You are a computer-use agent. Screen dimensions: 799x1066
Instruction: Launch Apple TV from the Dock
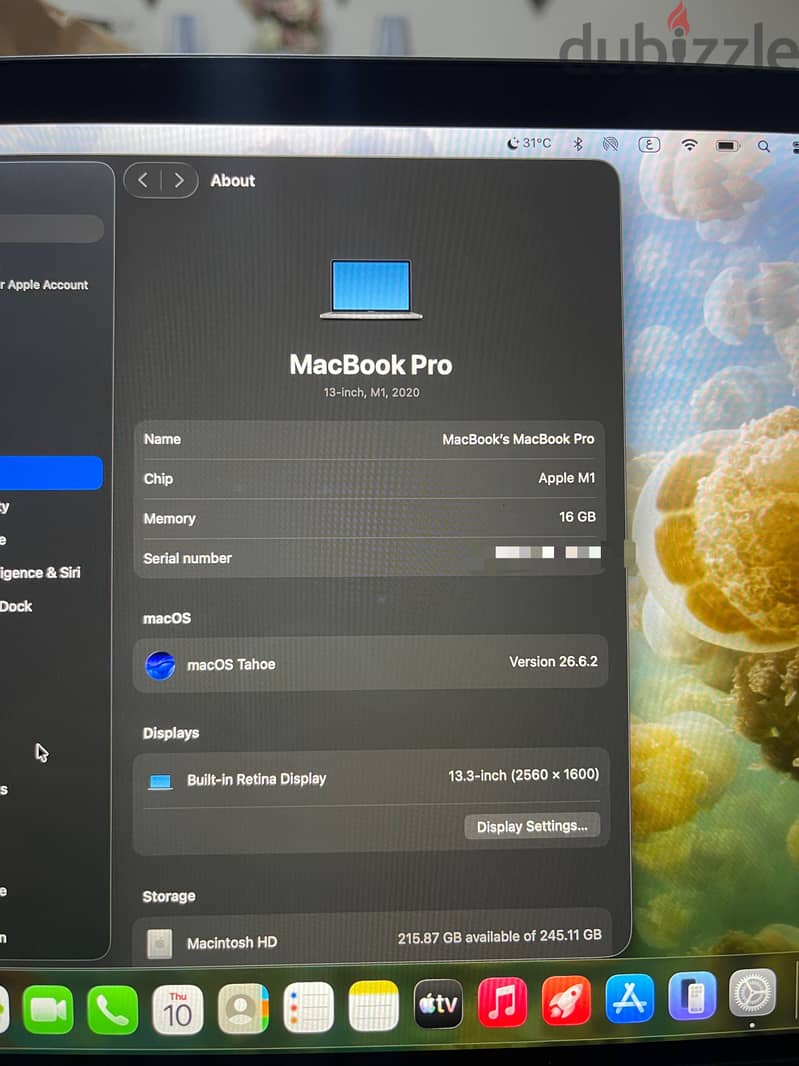point(439,1004)
